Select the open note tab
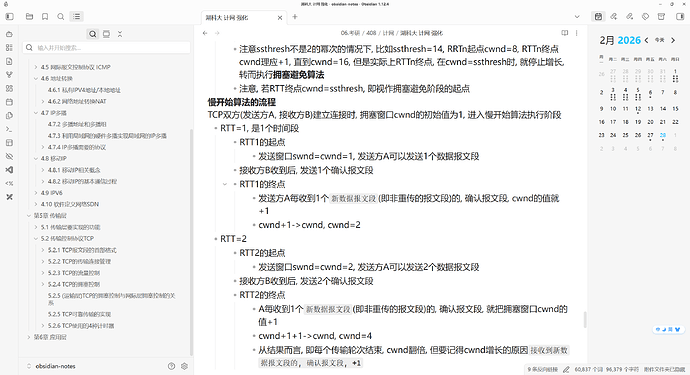Image resolution: width=690 pixels, height=375 pixels. click(244, 18)
